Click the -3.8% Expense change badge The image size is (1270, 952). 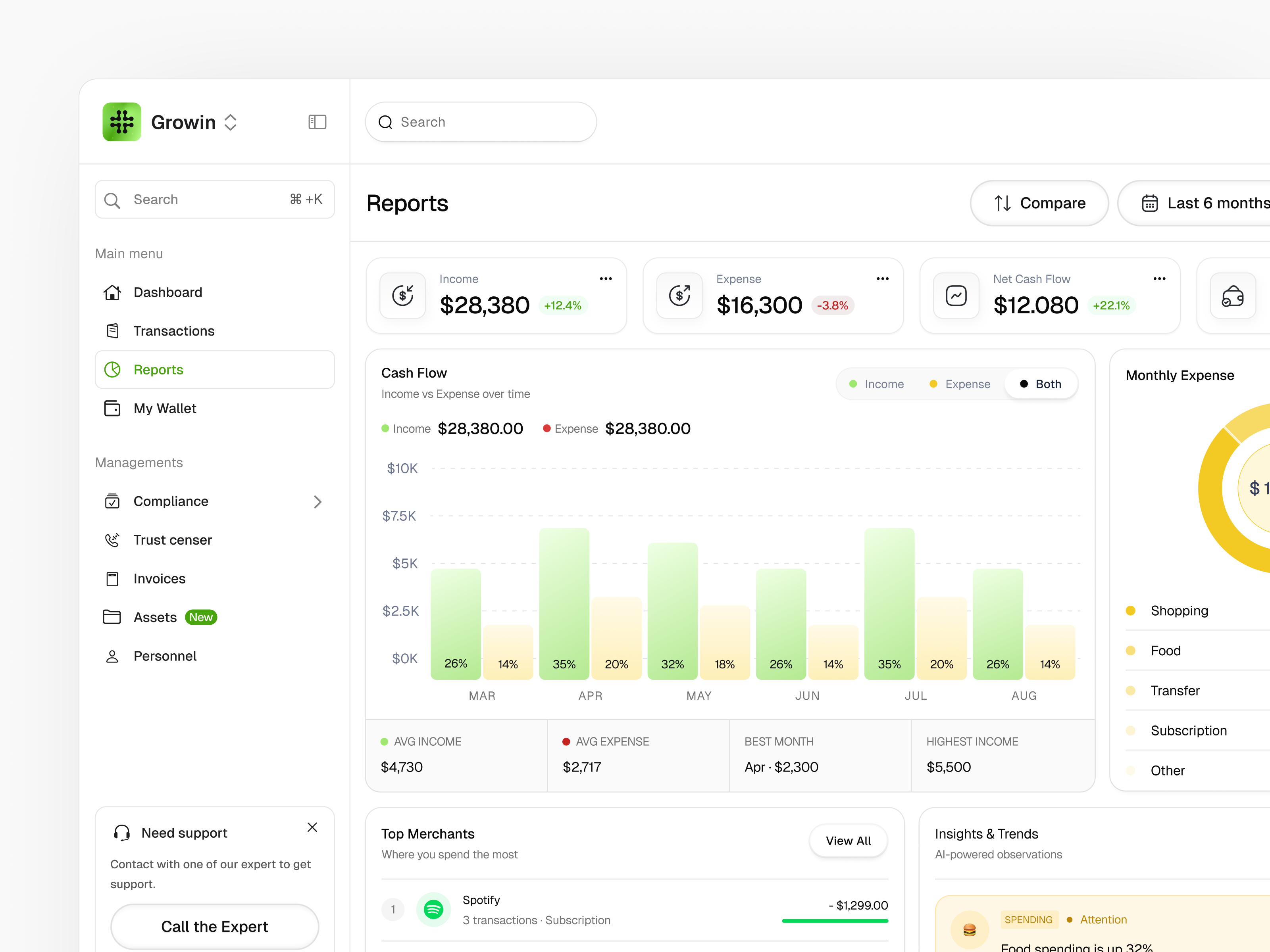tap(833, 305)
